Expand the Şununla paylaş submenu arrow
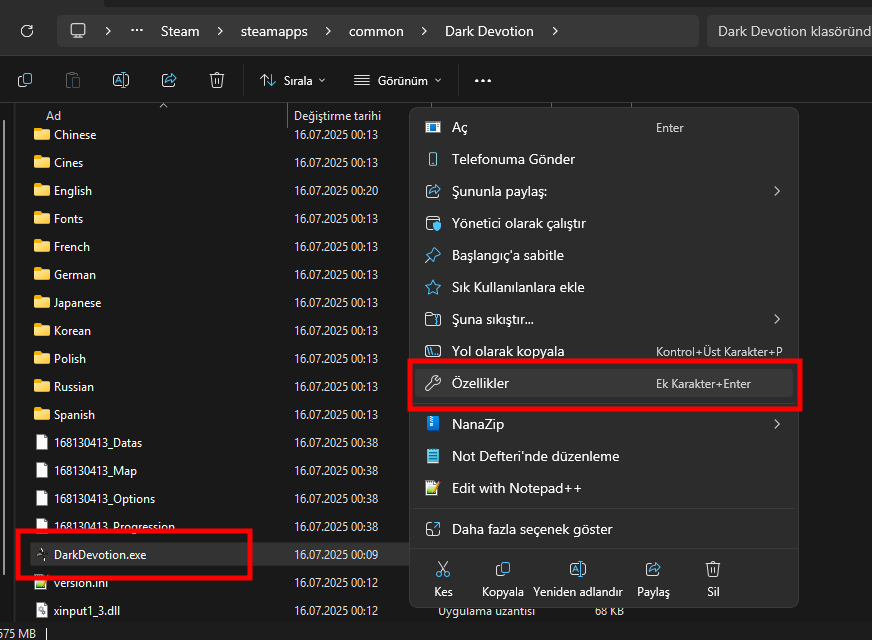 coord(777,191)
